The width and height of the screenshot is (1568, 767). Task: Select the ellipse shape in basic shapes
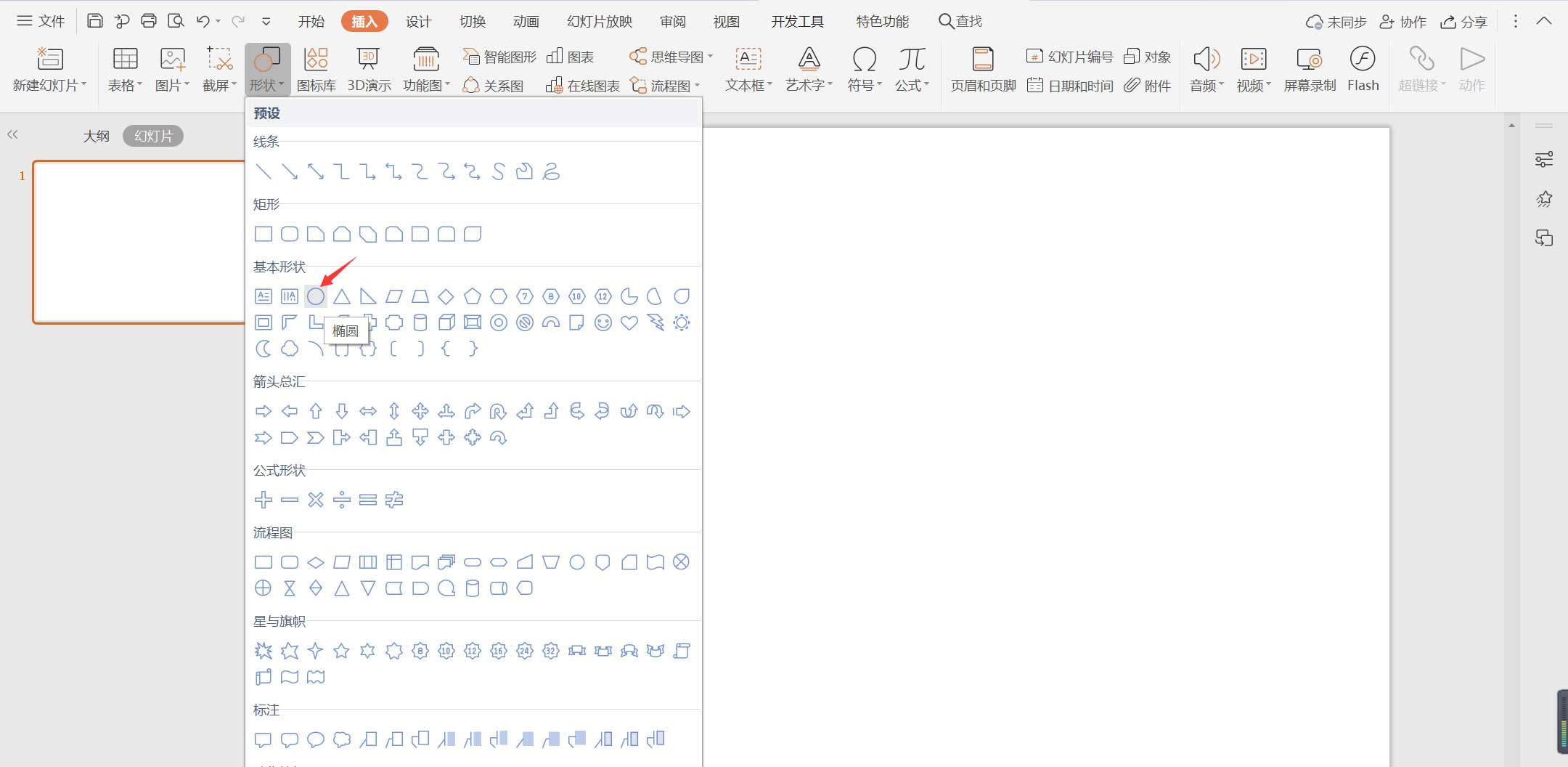315,296
